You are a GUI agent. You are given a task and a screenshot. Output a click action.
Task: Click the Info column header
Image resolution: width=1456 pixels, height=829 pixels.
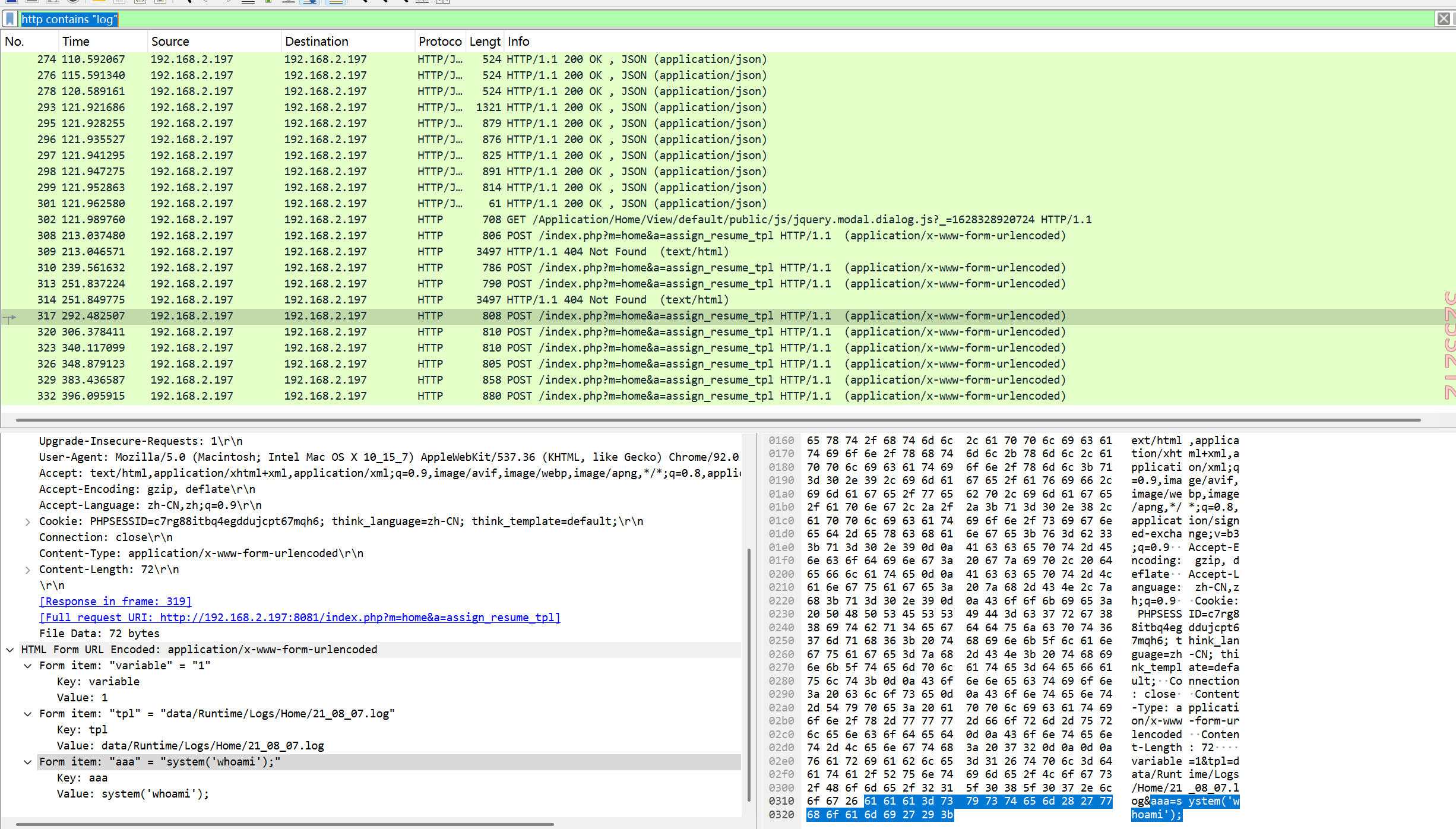coord(518,42)
